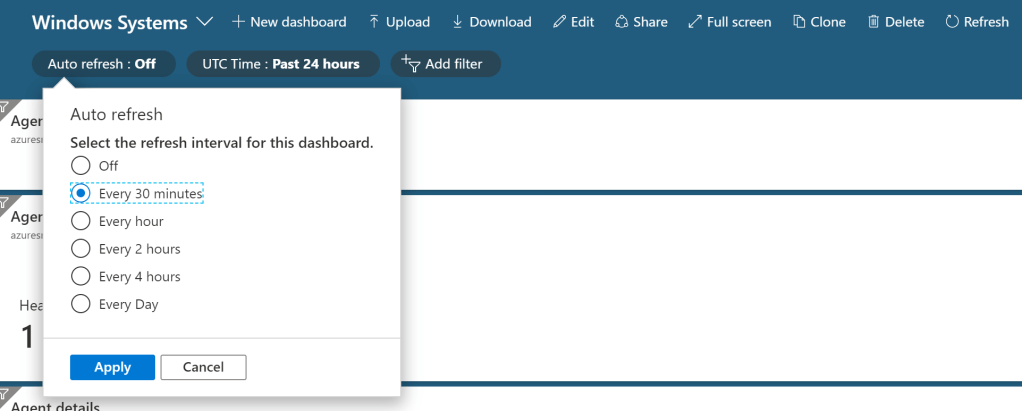This screenshot has width=1022, height=411.
Task: Click the Download arrow icon
Action: [x=457, y=22]
